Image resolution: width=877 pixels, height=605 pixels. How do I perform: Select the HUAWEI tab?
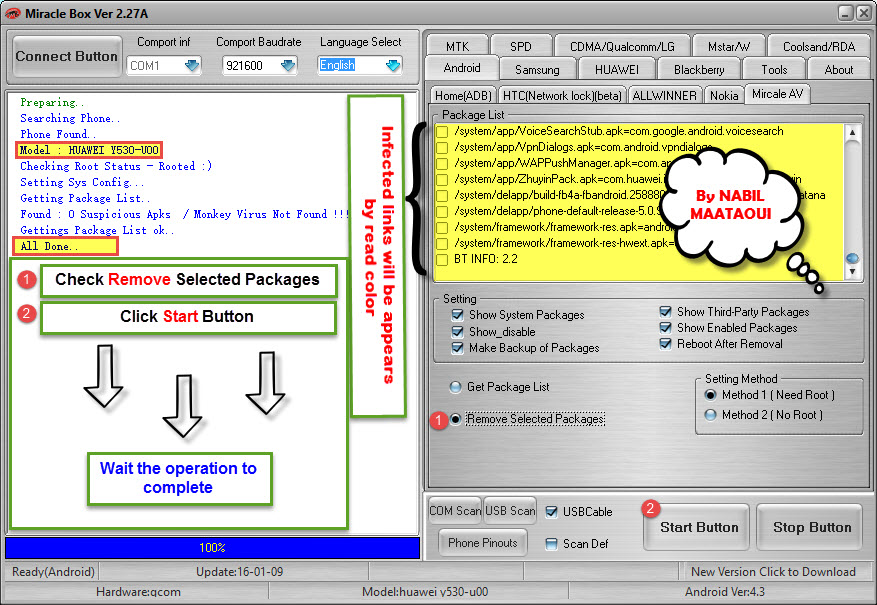(616, 70)
